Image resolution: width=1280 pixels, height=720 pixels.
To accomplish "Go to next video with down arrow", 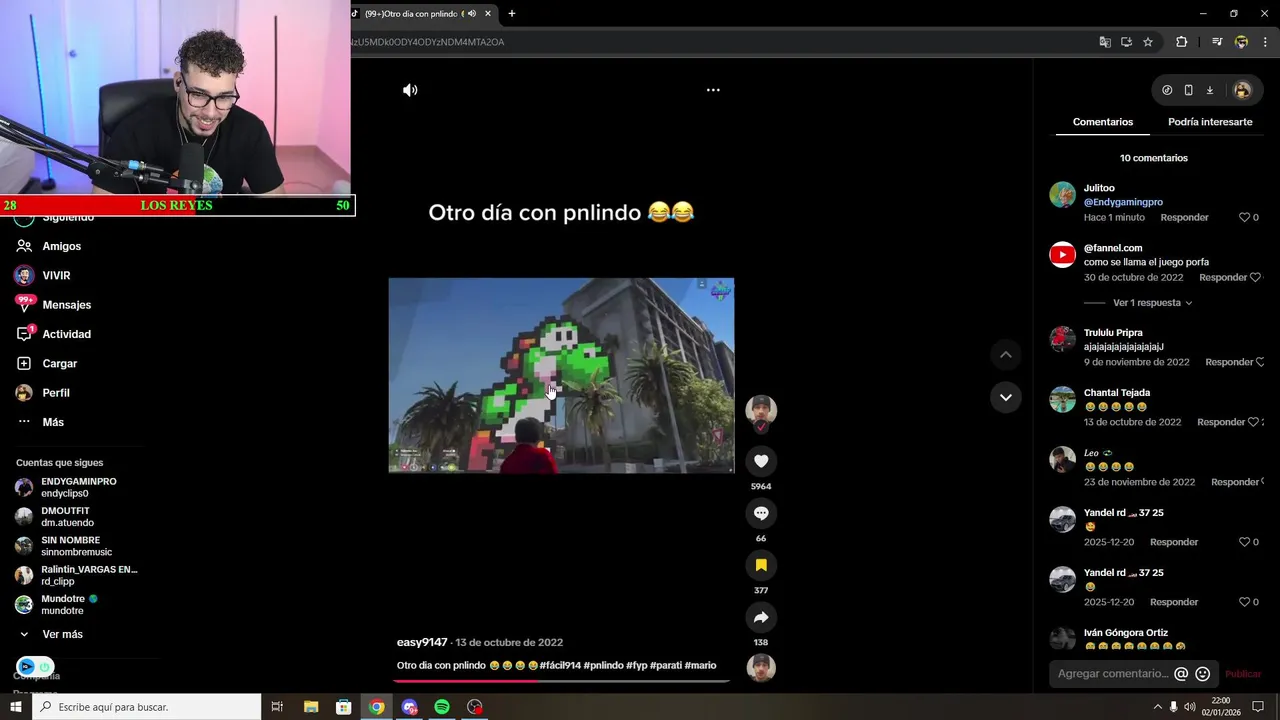I will [x=1006, y=397].
